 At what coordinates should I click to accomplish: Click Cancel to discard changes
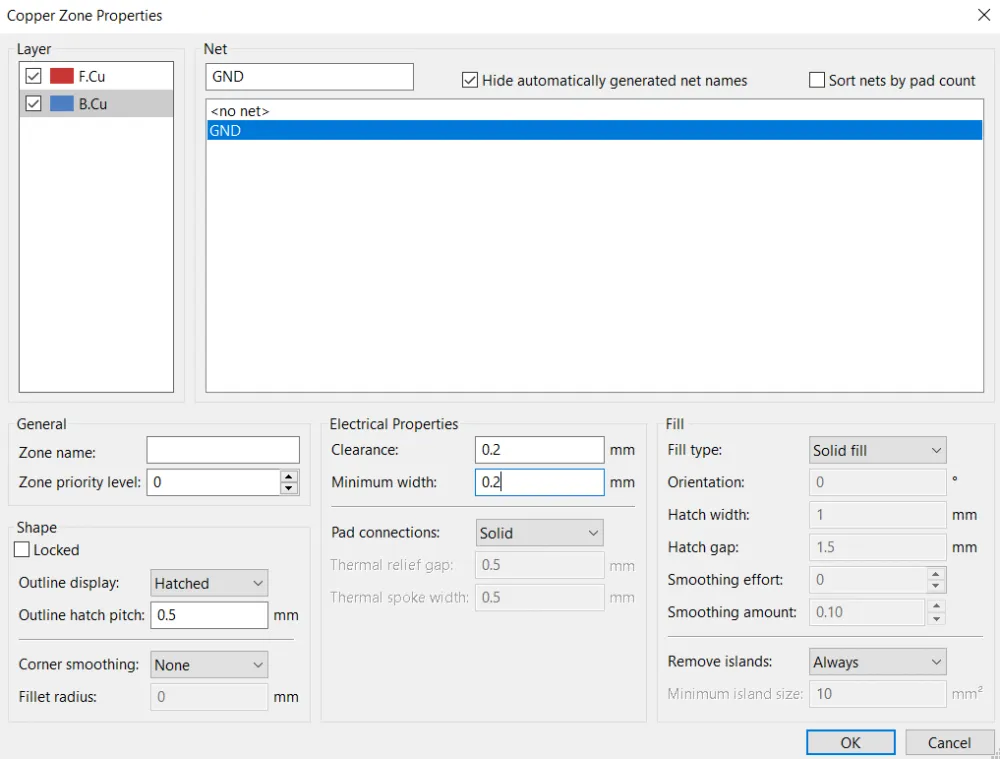949,742
